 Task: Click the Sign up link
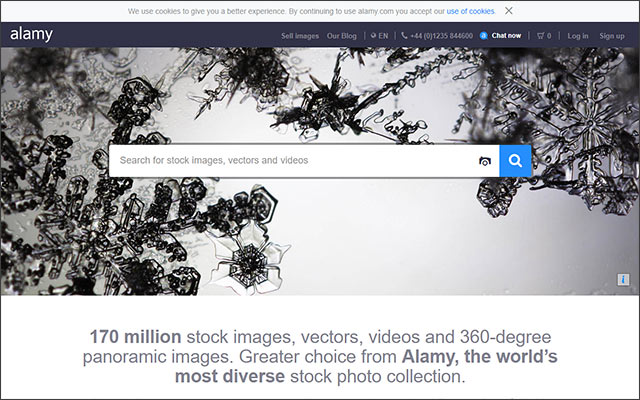611,35
